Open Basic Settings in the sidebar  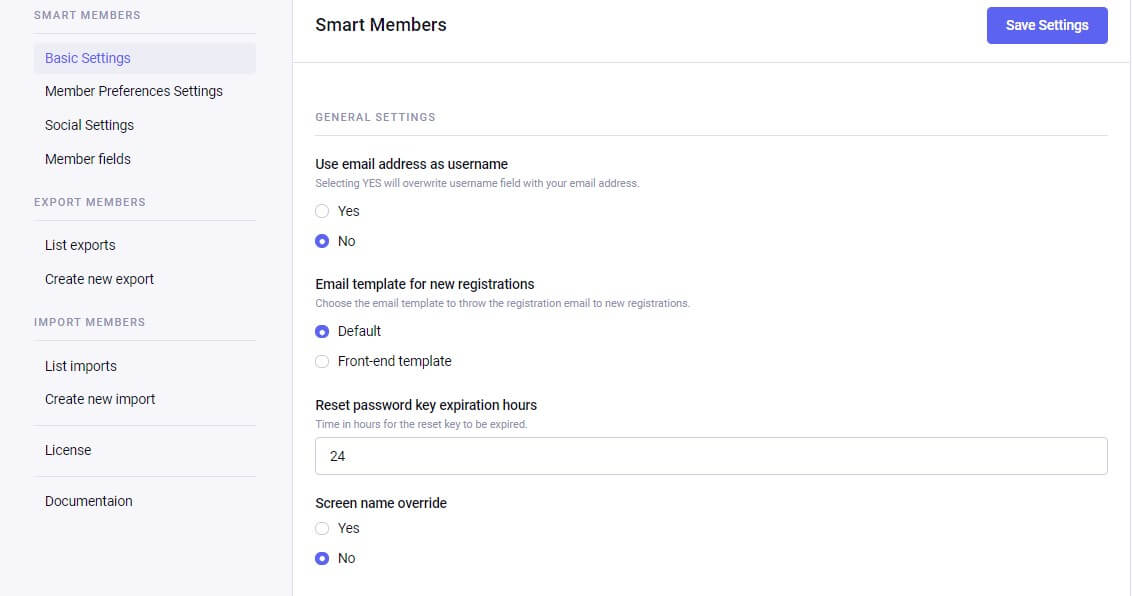click(88, 58)
